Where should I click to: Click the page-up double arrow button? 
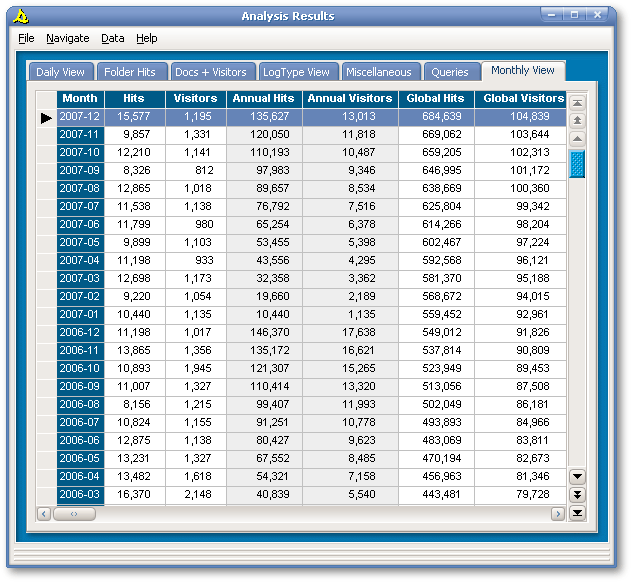coord(577,120)
